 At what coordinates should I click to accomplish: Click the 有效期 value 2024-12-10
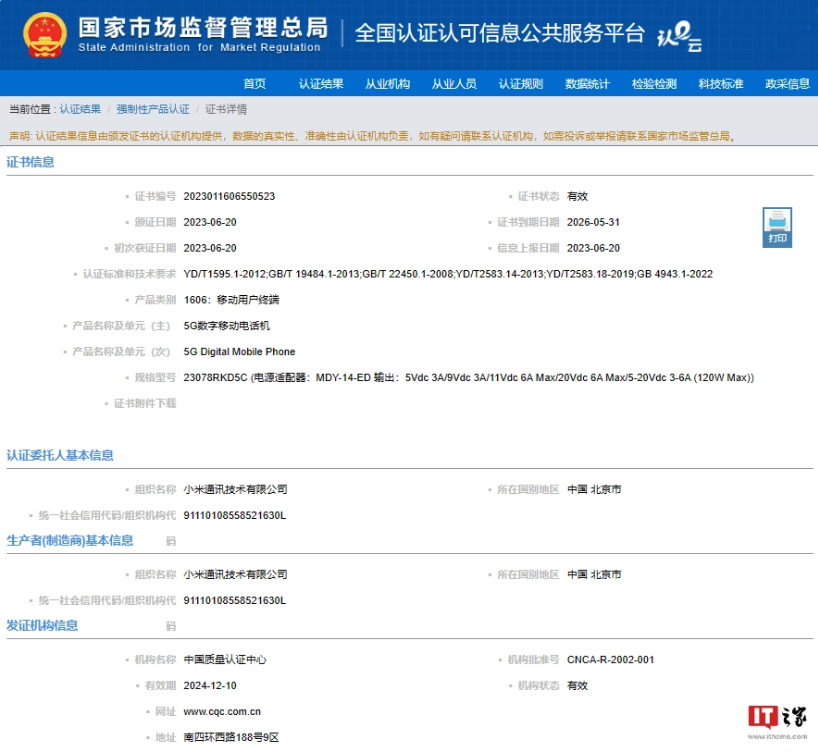click(210, 686)
